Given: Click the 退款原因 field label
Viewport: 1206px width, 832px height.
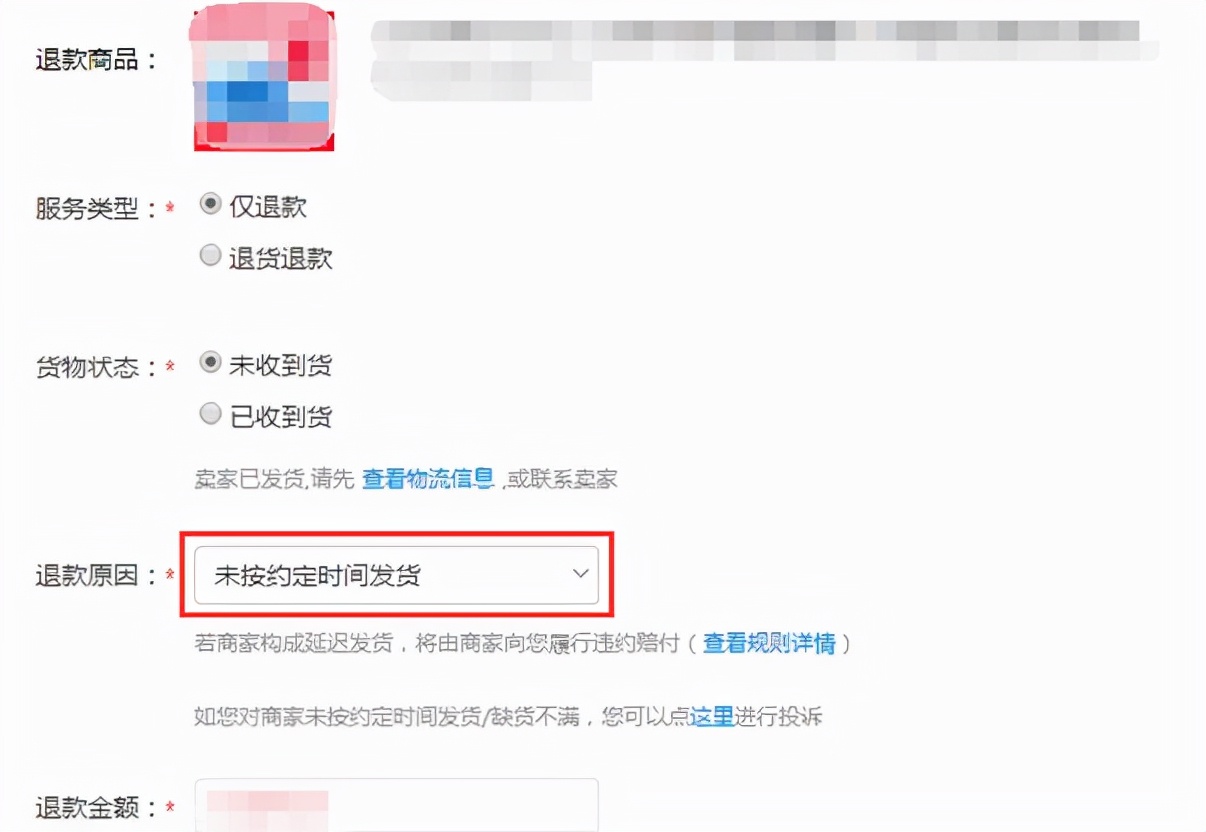Looking at the screenshot, I should click(x=97, y=576).
